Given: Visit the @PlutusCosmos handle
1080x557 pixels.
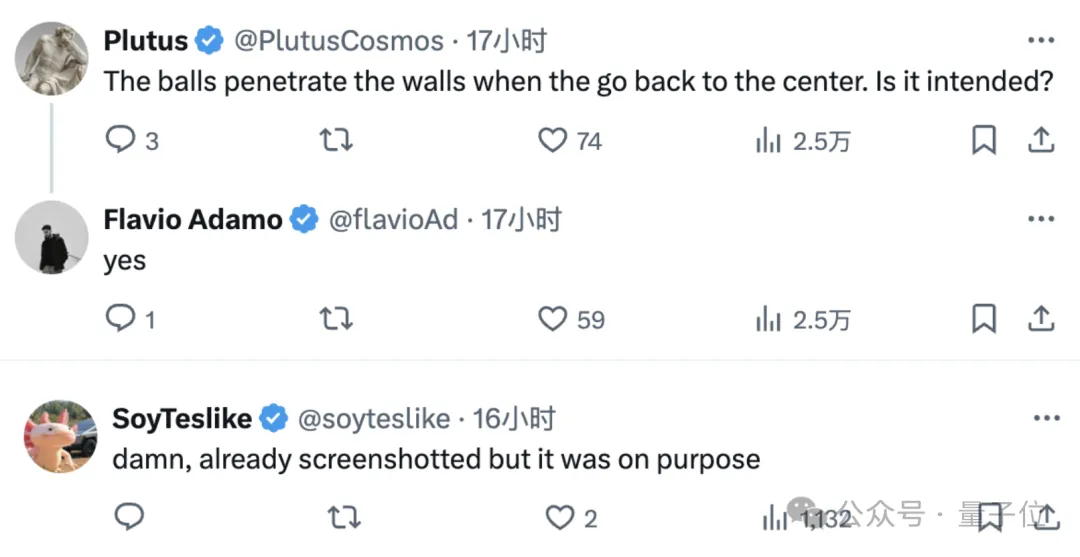Looking at the screenshot, I should click(338, 41).
